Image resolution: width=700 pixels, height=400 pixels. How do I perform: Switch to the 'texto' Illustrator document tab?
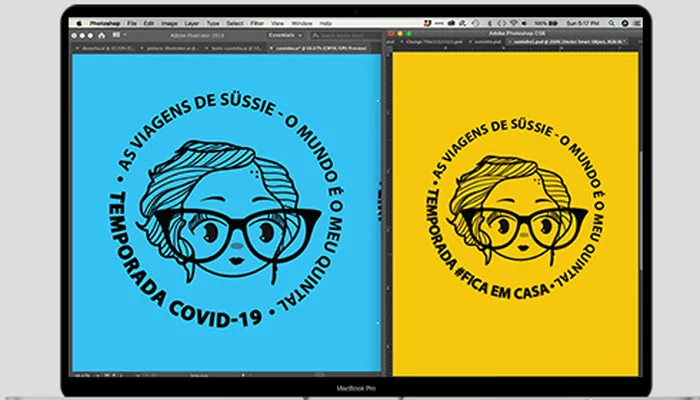[235, 48]
